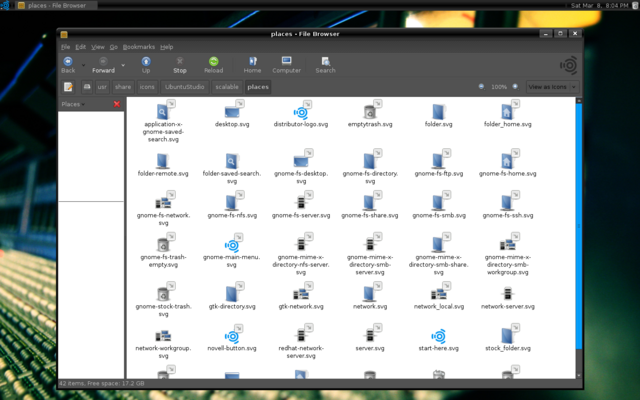
Task: Click the scrollbar down arrow of file view
Action: (x=579, y=376)
